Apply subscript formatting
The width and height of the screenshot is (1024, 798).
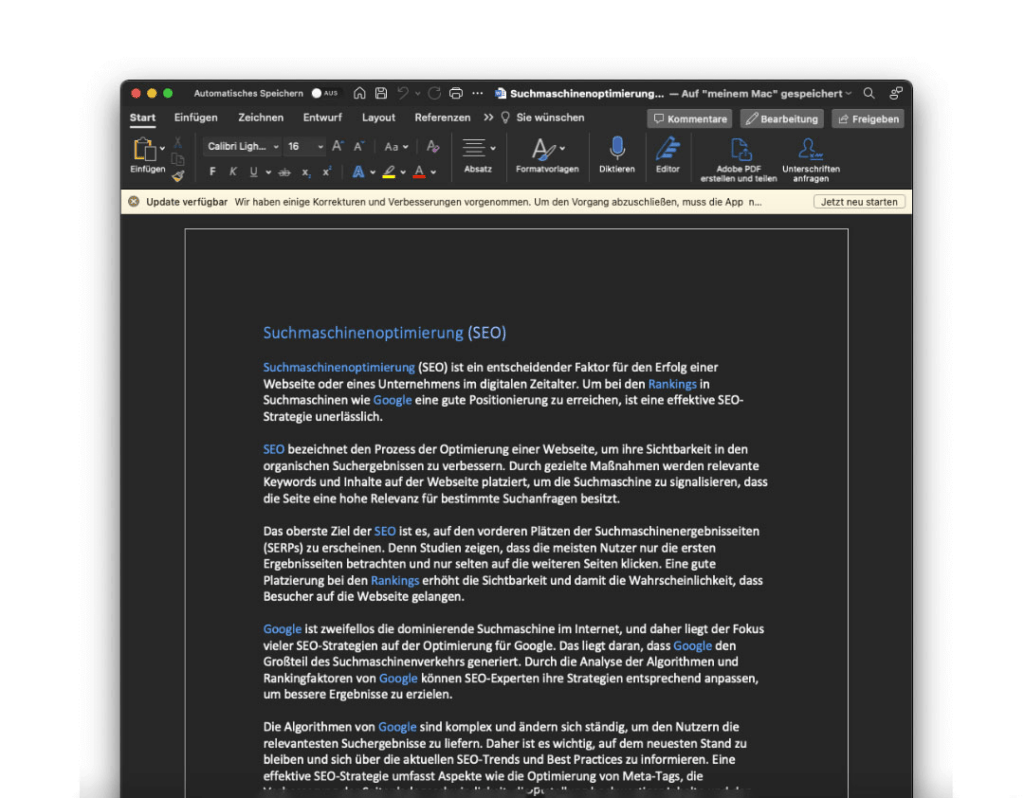click(304, 171)
